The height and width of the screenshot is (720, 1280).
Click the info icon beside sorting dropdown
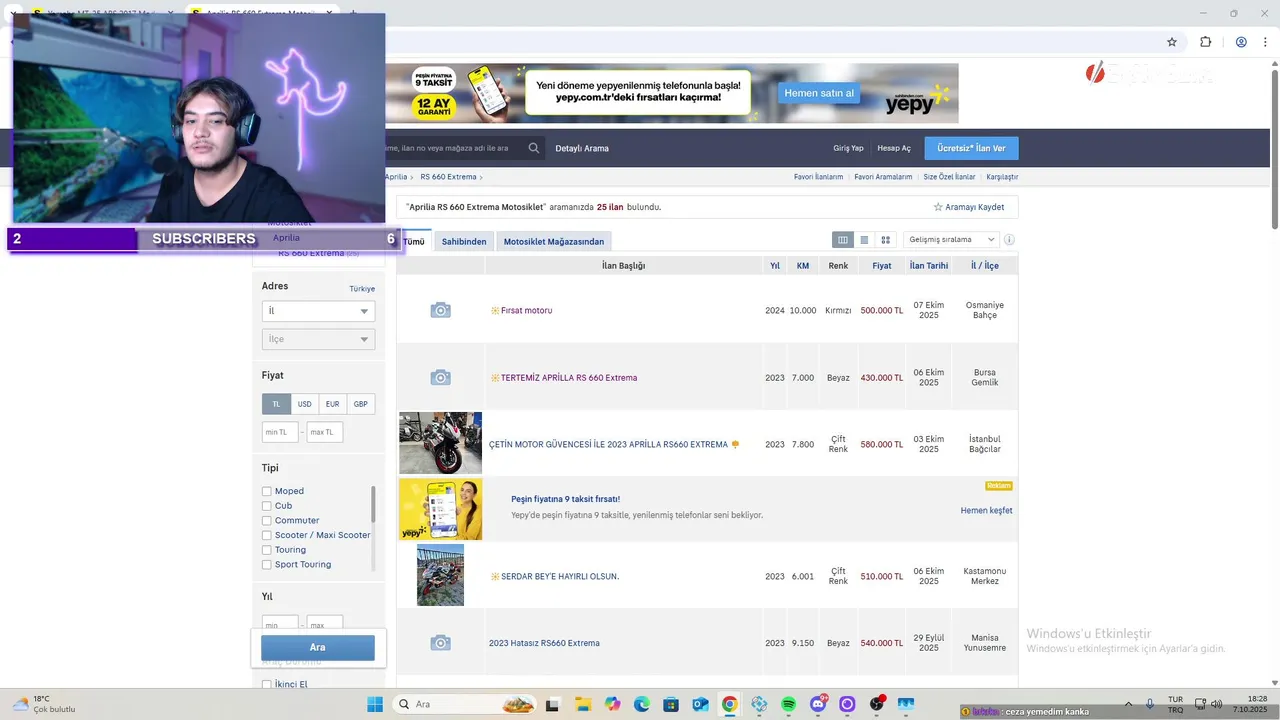pos(1009,240)
